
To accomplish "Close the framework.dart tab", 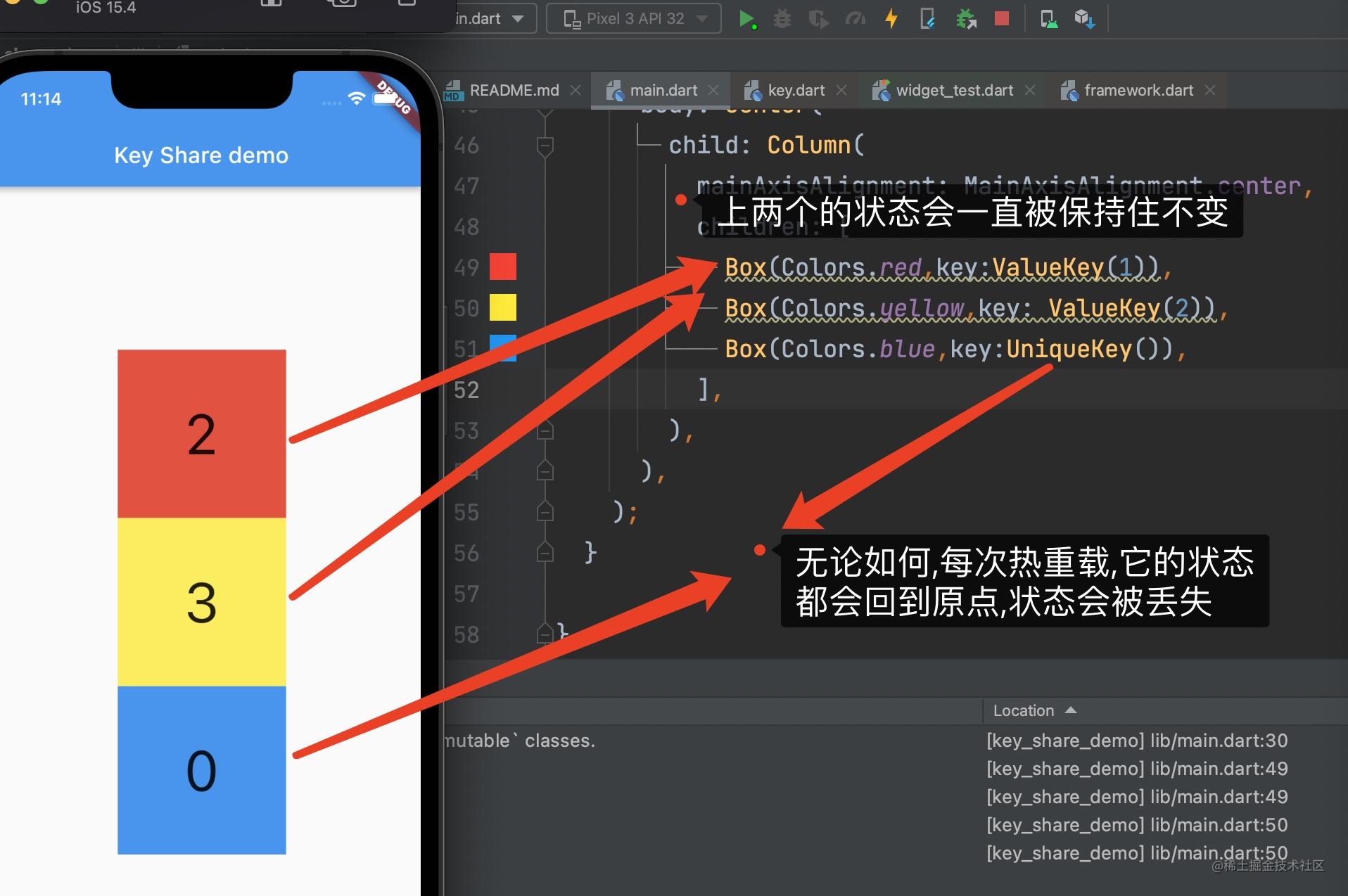I will (x=1210, y=91).
